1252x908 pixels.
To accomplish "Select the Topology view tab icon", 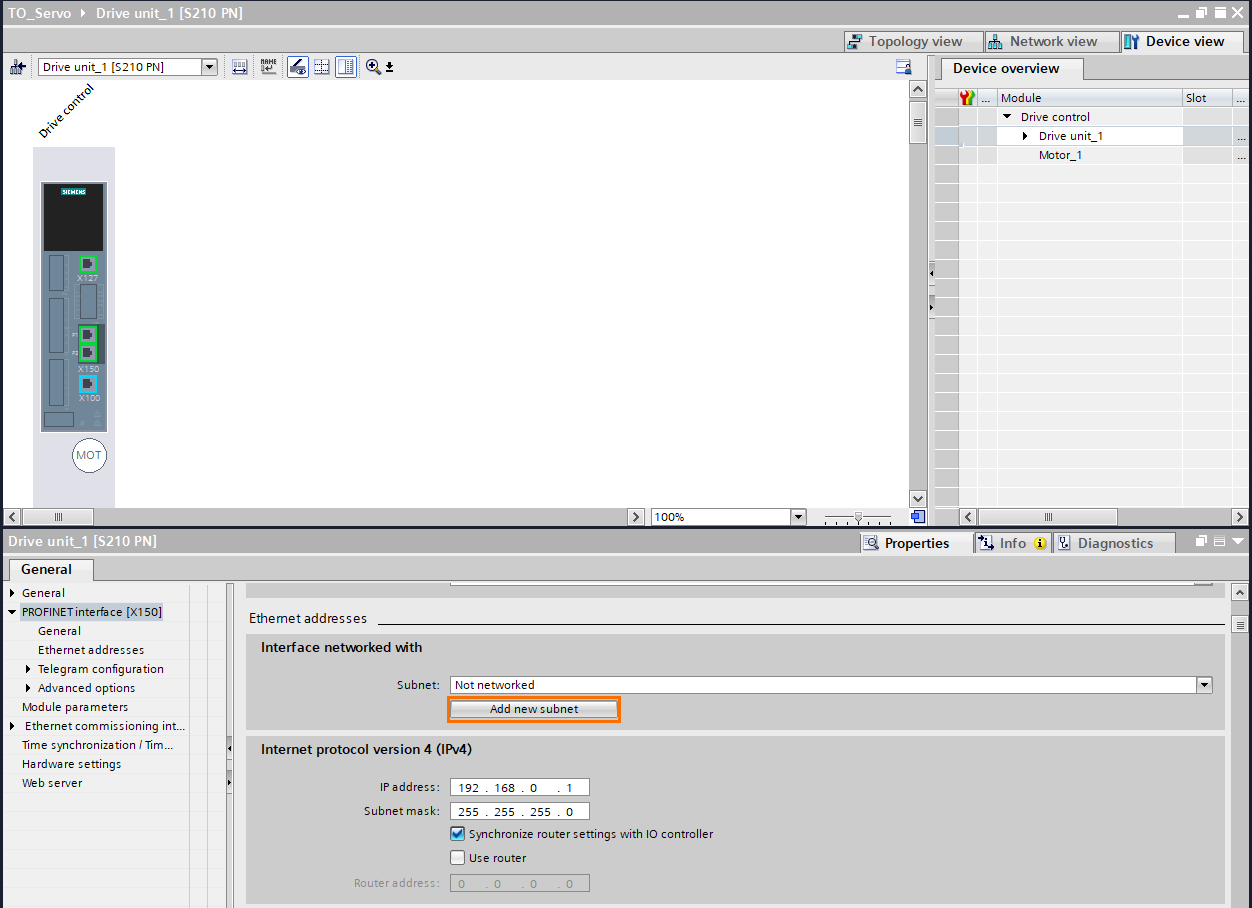I will pyautogui.click(x=854, y=41).
